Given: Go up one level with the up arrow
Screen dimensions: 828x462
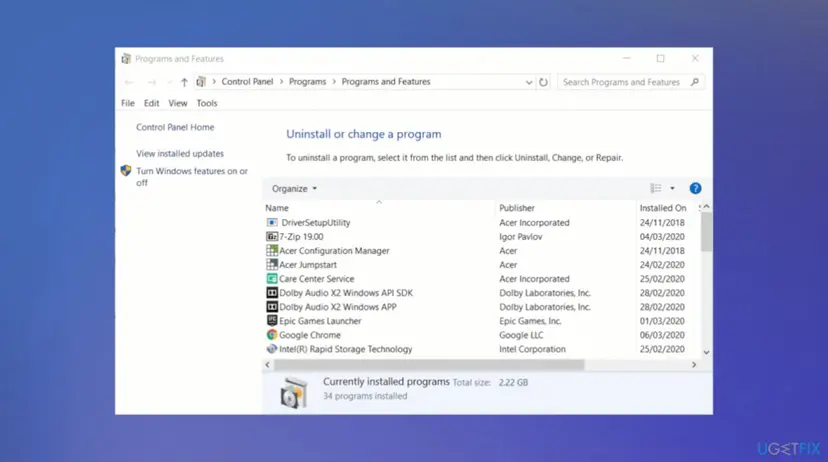Looking at the screenshot, I should [184, 82].
